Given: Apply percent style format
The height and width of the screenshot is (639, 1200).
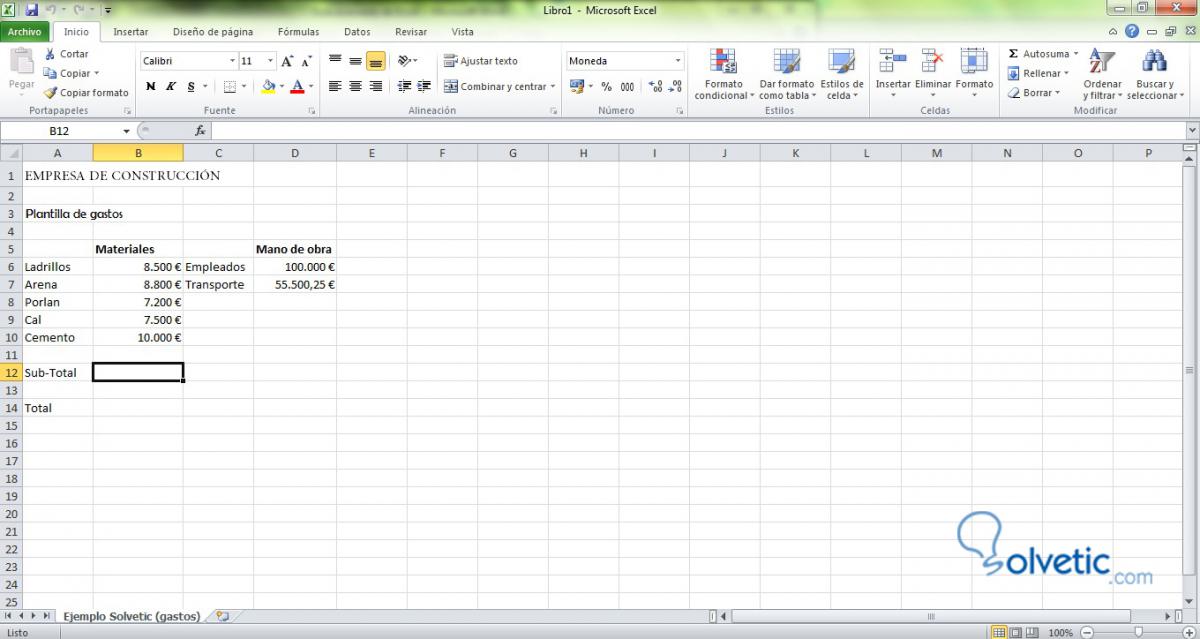Looking at the screenshot, I should (x=606, y=86).
